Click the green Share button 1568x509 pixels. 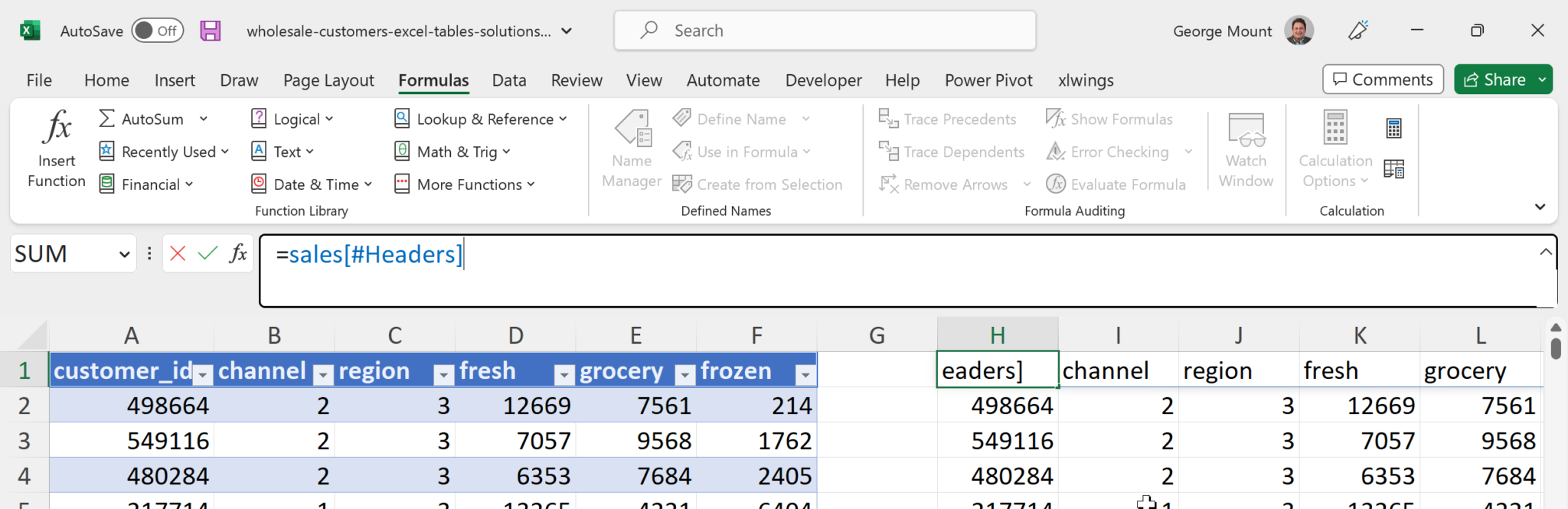point(1494,80)
